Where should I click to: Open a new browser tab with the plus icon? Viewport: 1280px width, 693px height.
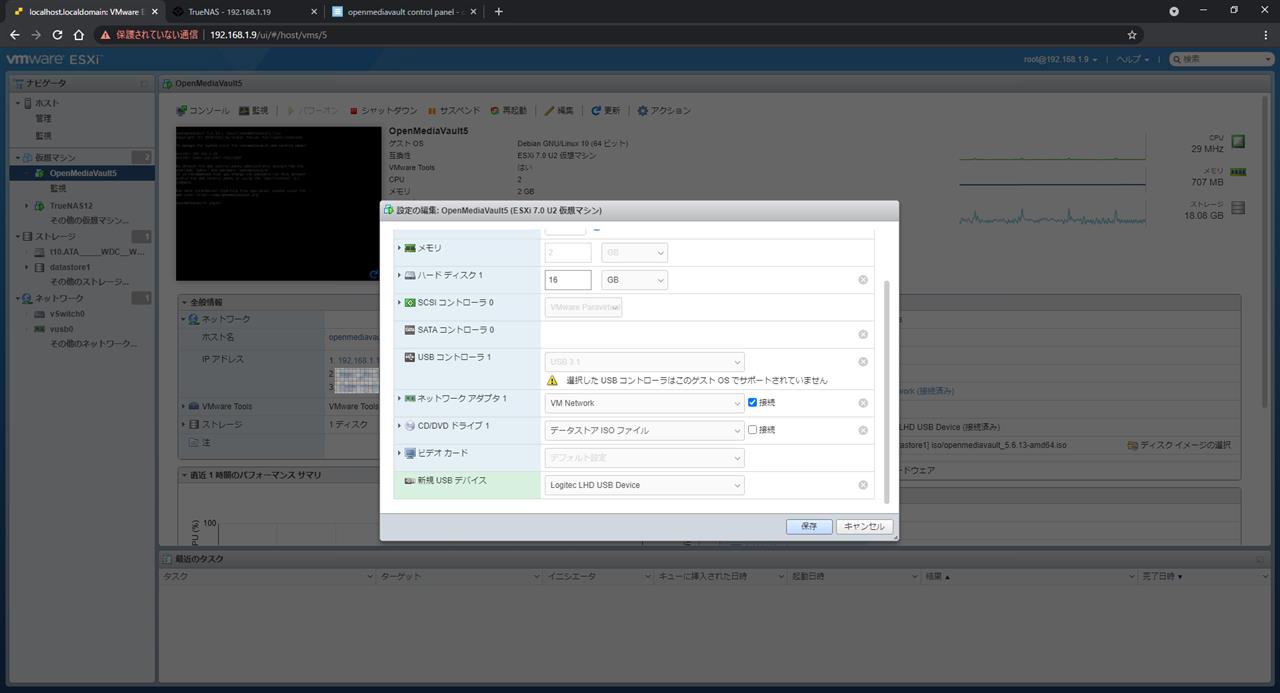[499, 11]
